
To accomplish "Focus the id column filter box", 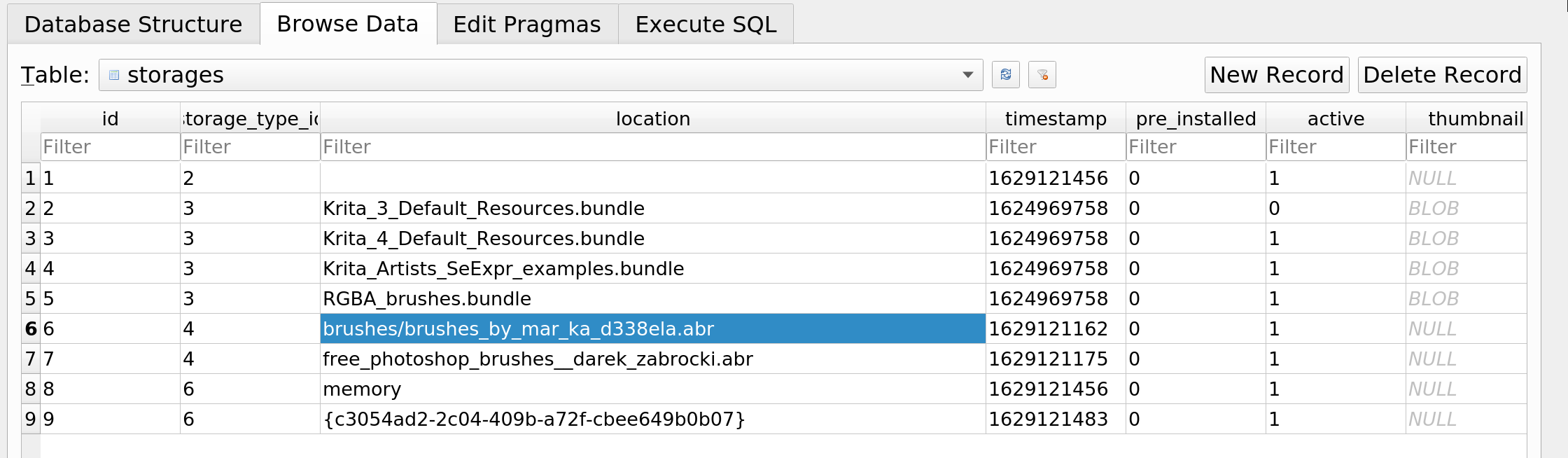I will click(110, 147).
